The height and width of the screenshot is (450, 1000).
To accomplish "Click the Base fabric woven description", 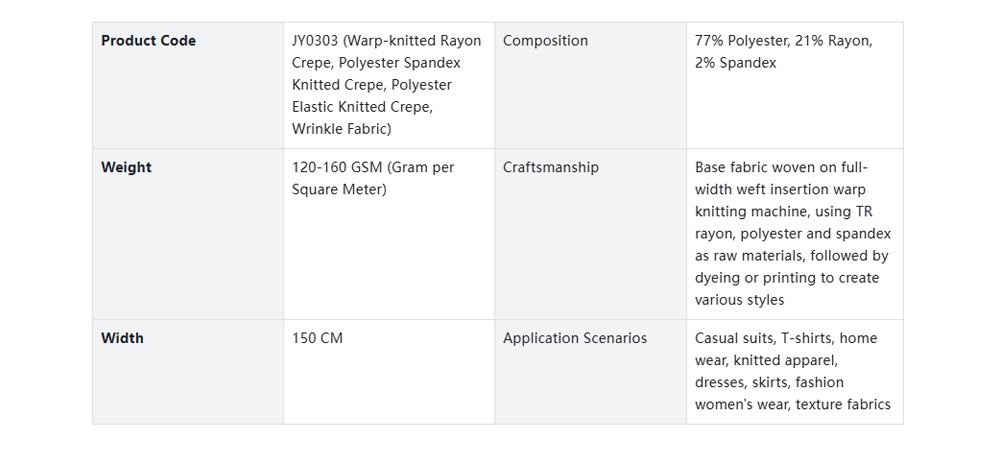I will coord(781,168).
